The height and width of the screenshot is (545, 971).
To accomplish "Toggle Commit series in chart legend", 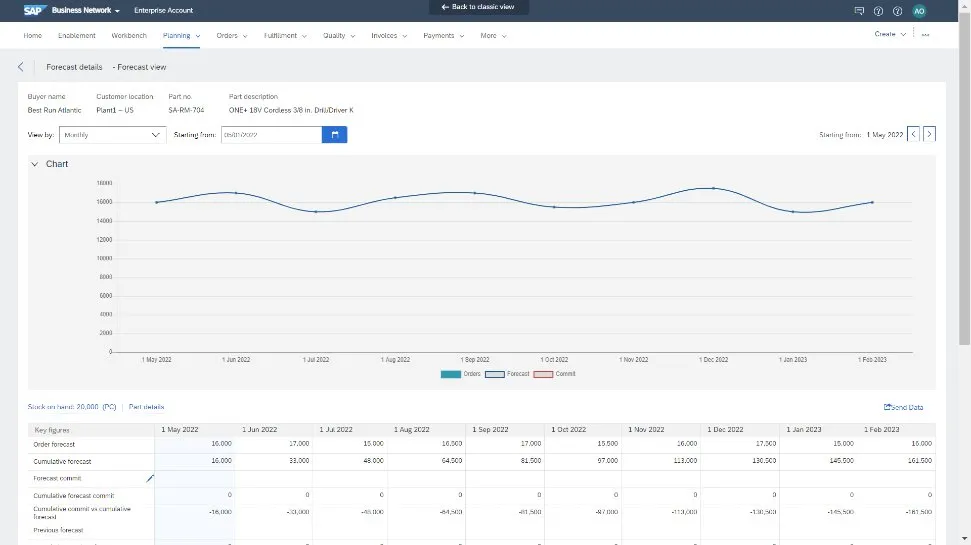I will click(x=554, y=374).
